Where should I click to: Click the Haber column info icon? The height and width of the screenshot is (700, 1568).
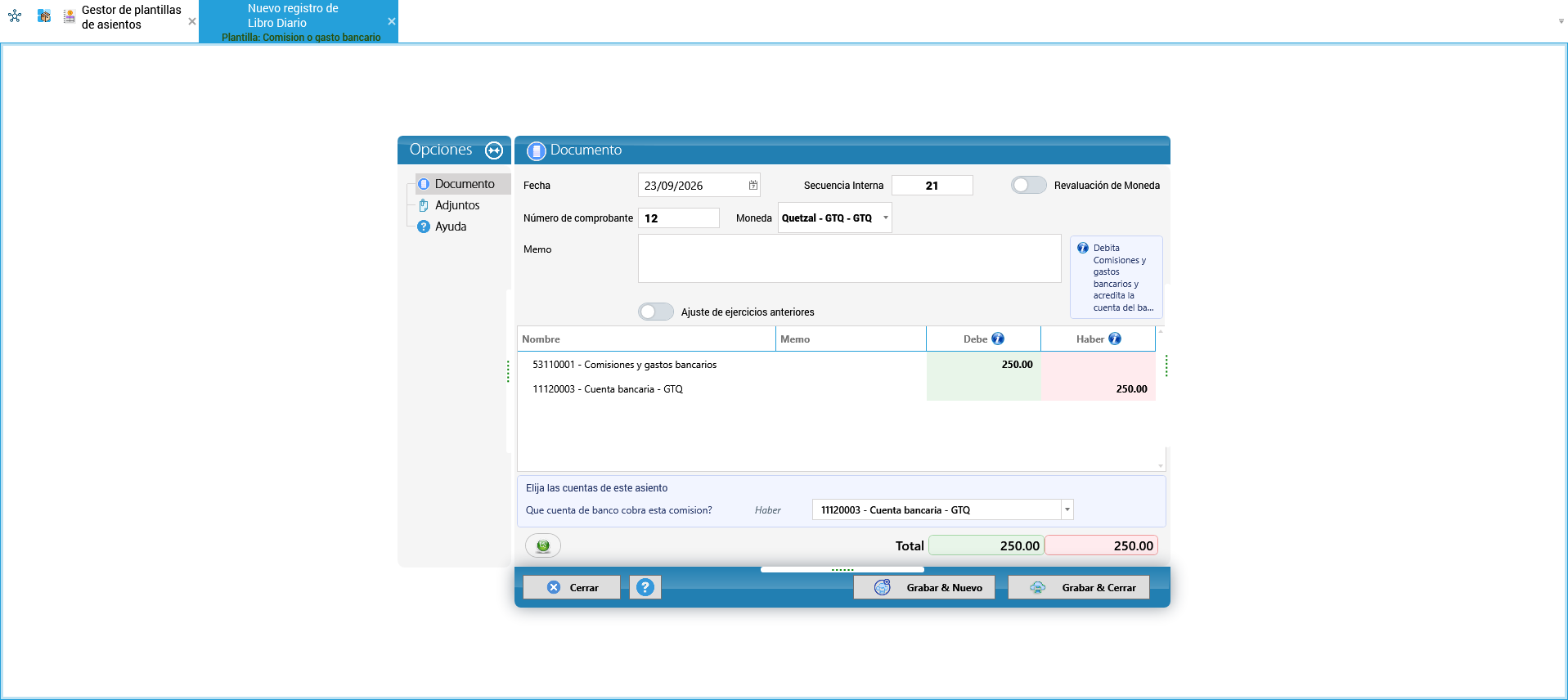(x=1115, y=339)
